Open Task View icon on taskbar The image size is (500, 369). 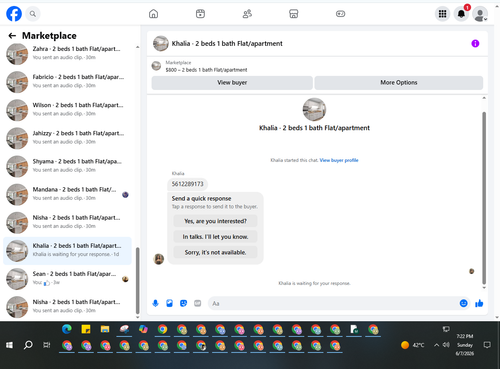[47, 345]
